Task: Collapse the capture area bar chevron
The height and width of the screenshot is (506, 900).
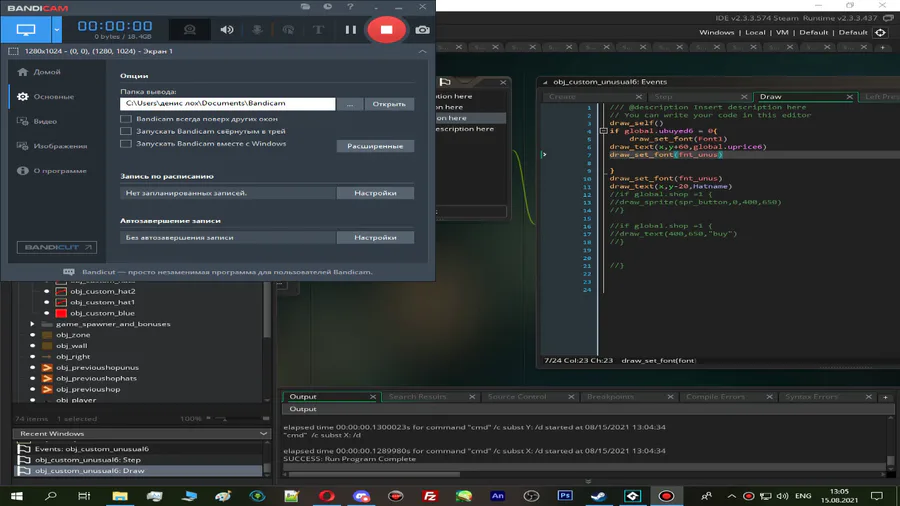Action: click(x=422, y=51)
